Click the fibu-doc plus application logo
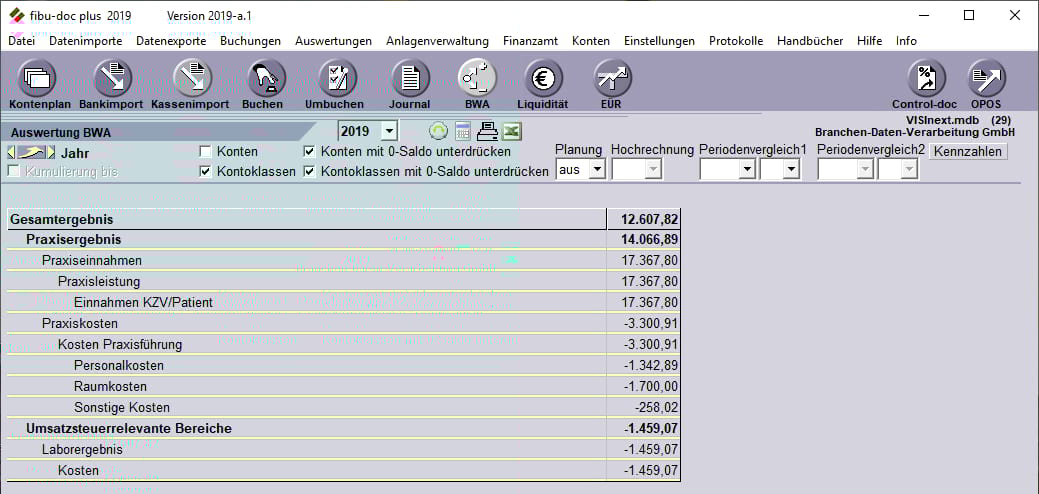Screen dimensions: 1039x494 click(17, 15)
